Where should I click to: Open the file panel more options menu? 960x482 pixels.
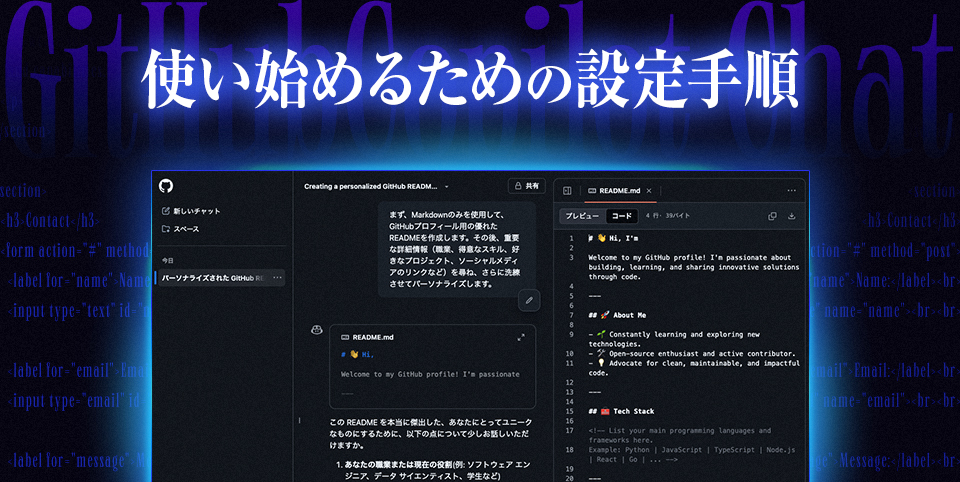click(792, 189)
